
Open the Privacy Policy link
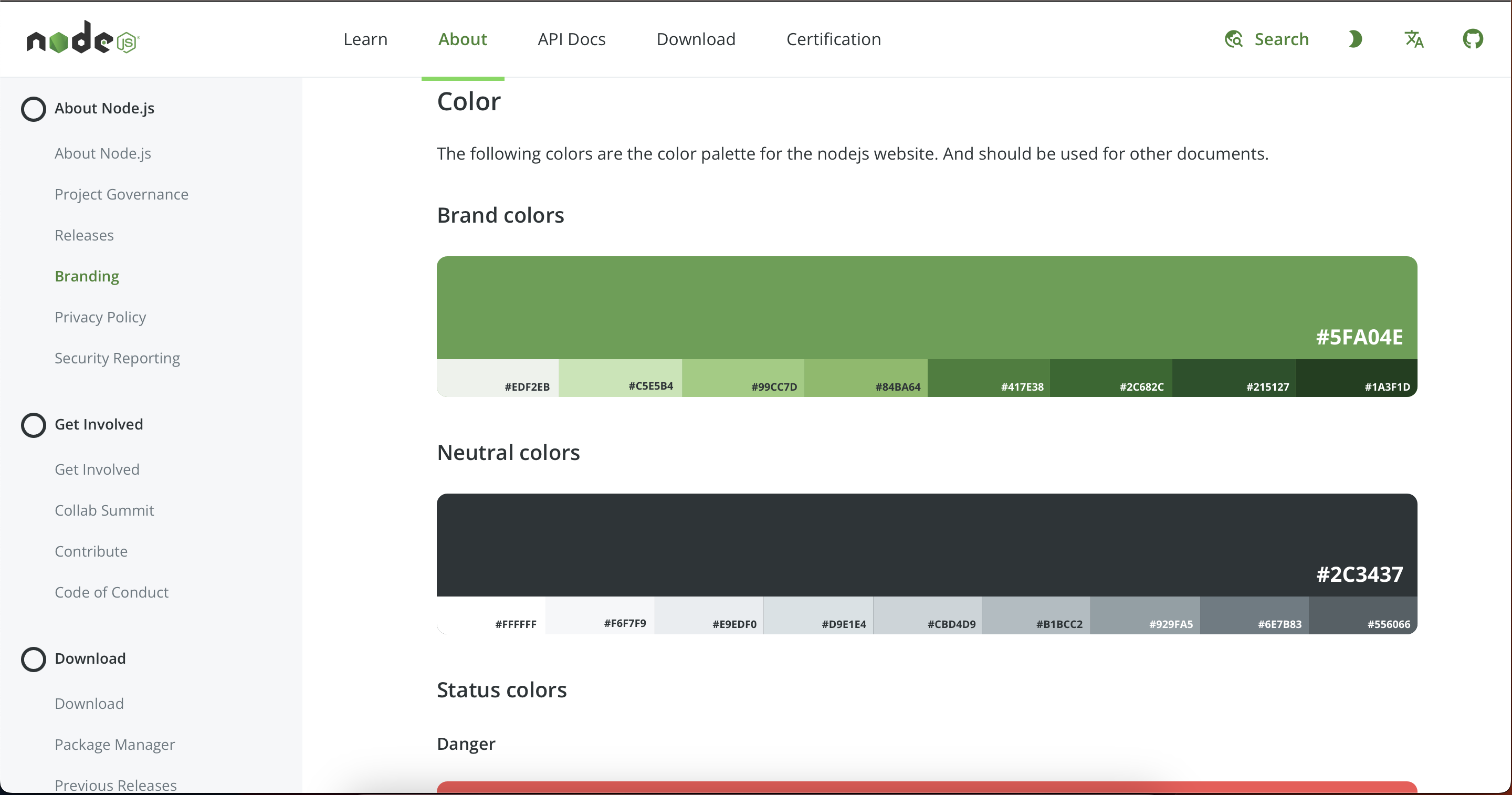(x=100, y=317)
